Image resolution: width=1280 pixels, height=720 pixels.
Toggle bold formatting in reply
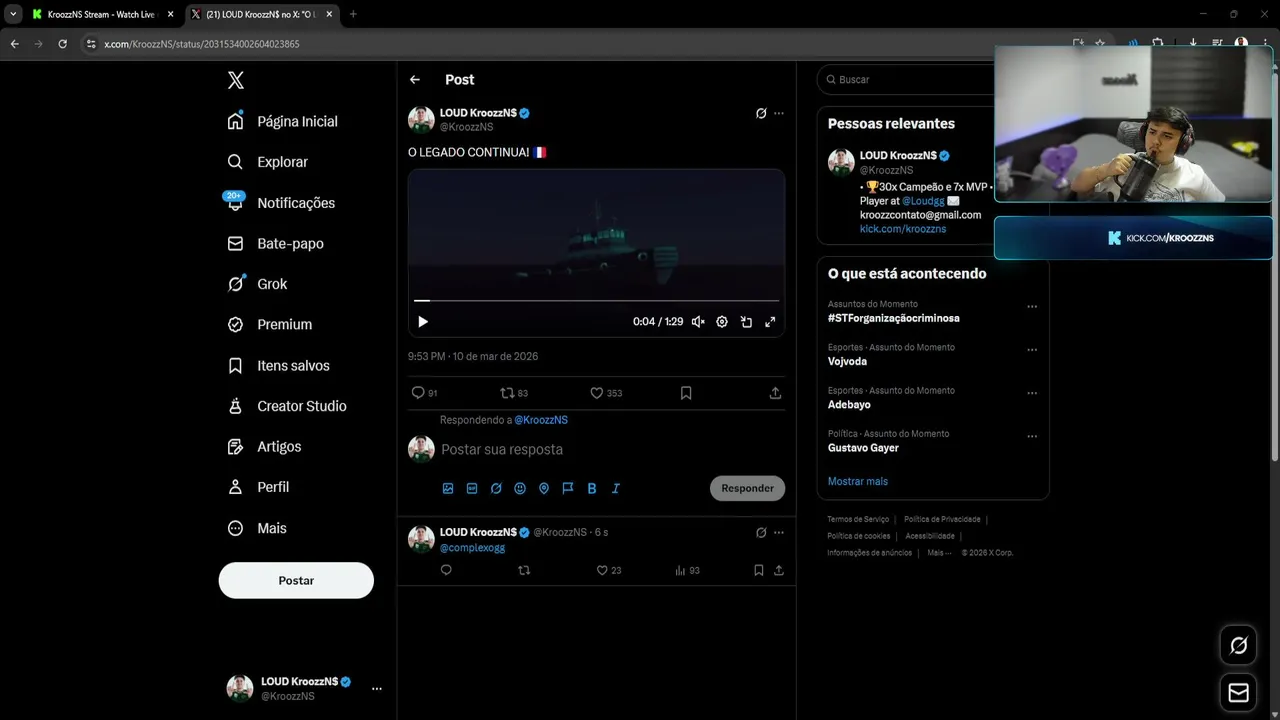pyautogui.click(x=592, y=488)
